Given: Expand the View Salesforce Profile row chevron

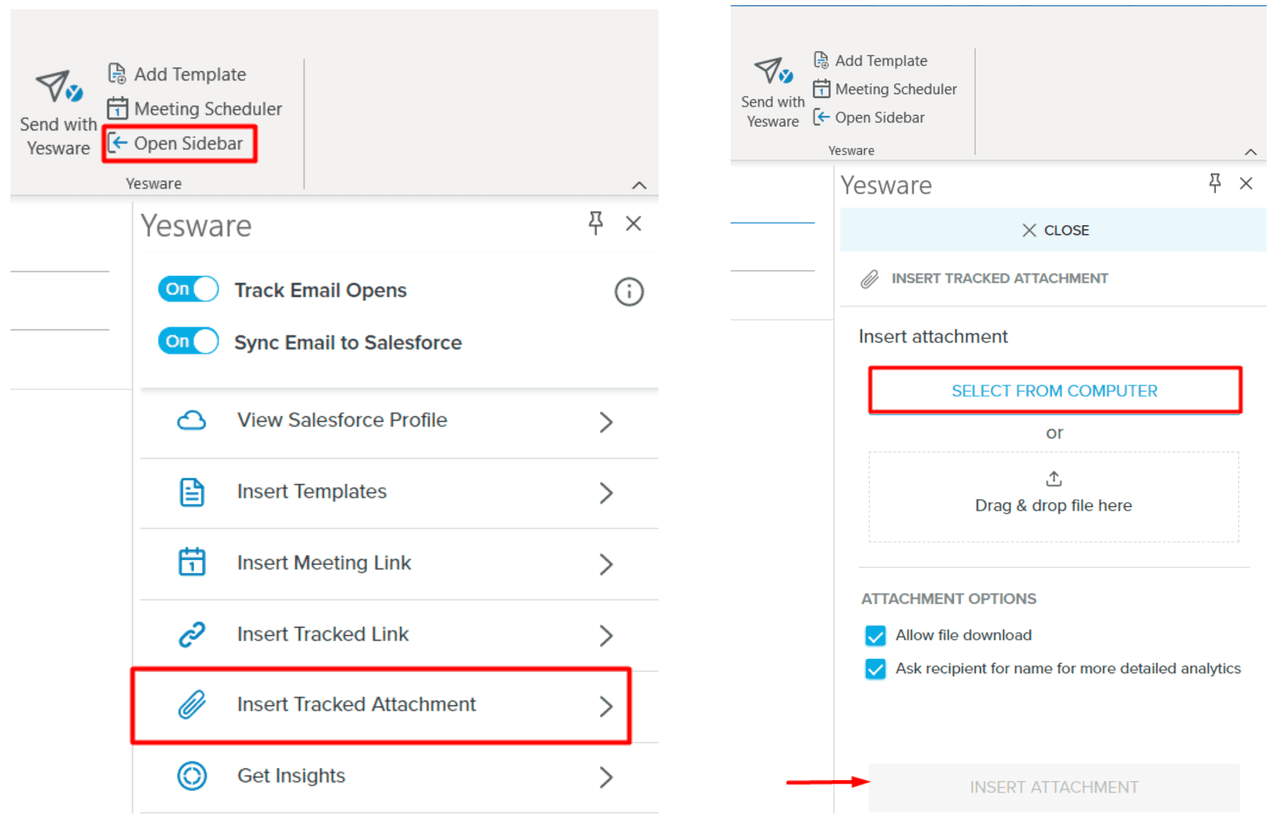Looking at the screenshot, I should coord(606,422).
